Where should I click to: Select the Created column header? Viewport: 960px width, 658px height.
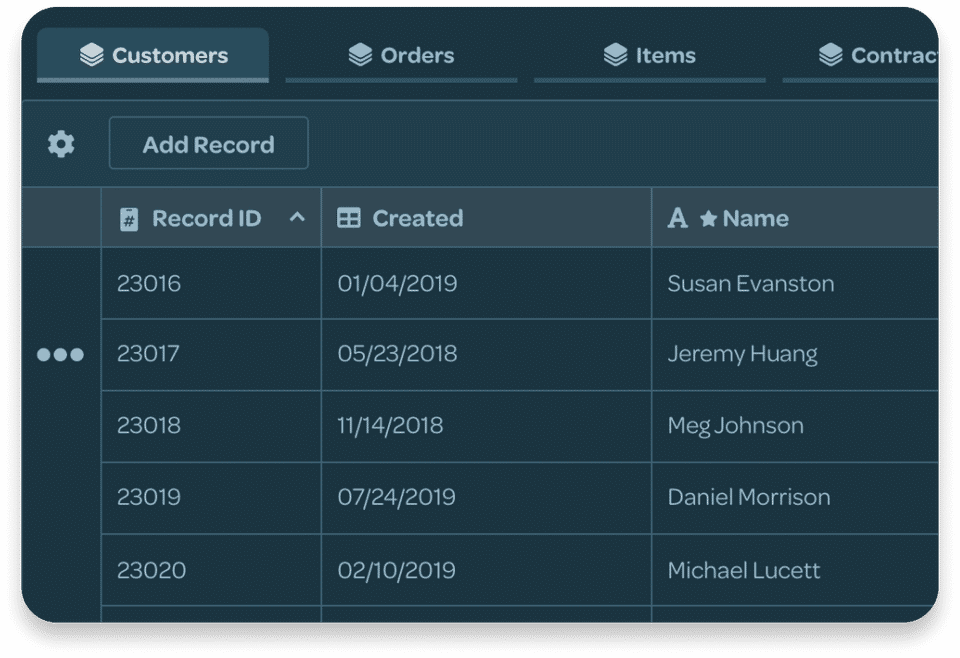coord(486,218)
